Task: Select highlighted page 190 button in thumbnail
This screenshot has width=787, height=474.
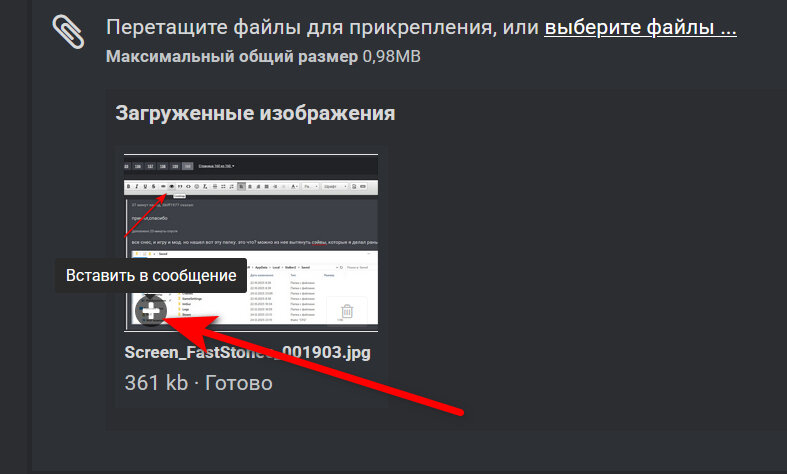Action: [188, 166]
